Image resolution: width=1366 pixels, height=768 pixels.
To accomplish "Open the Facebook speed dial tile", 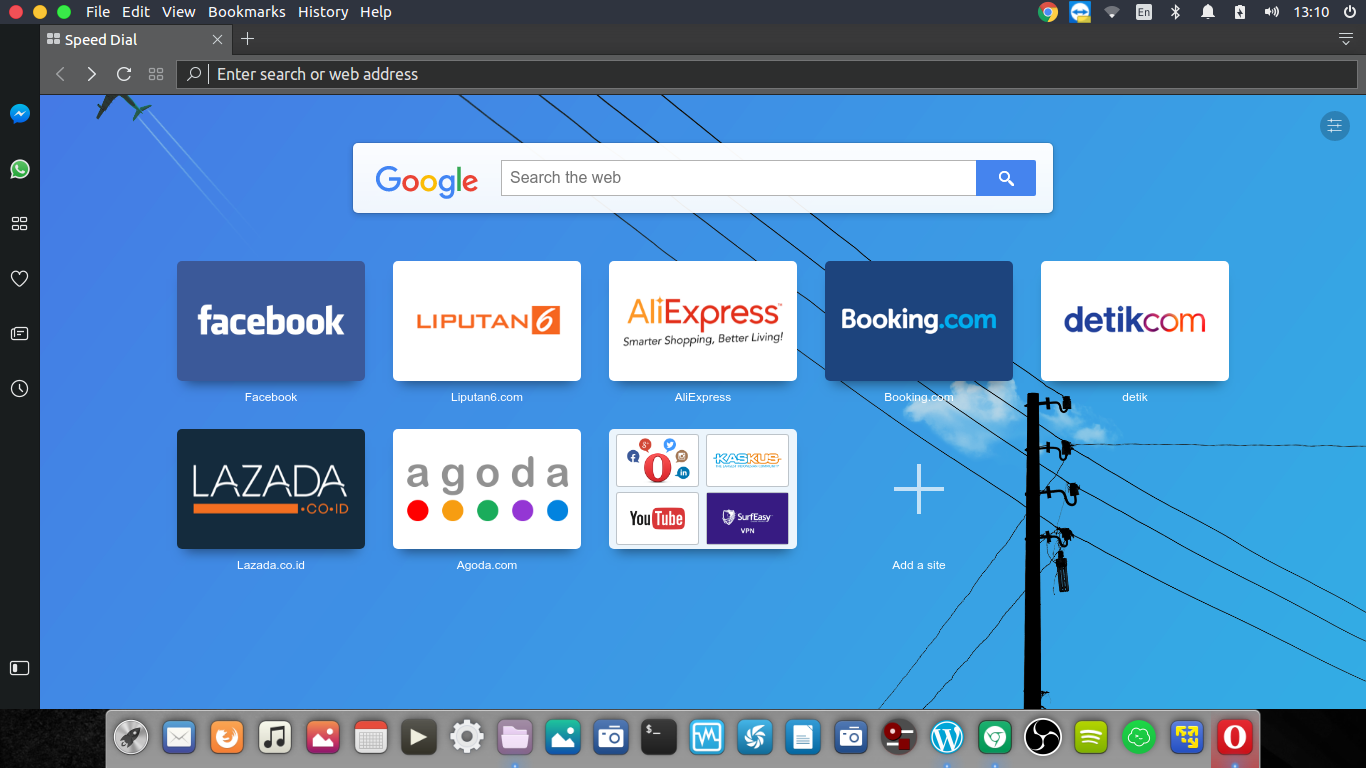I will coord(271,321).
